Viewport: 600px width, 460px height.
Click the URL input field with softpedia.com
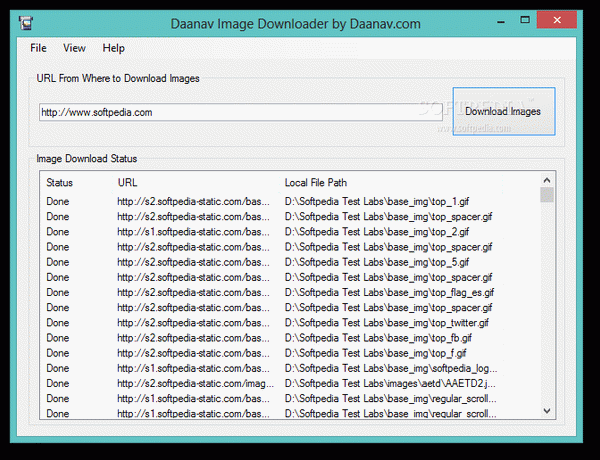[241, 112]
